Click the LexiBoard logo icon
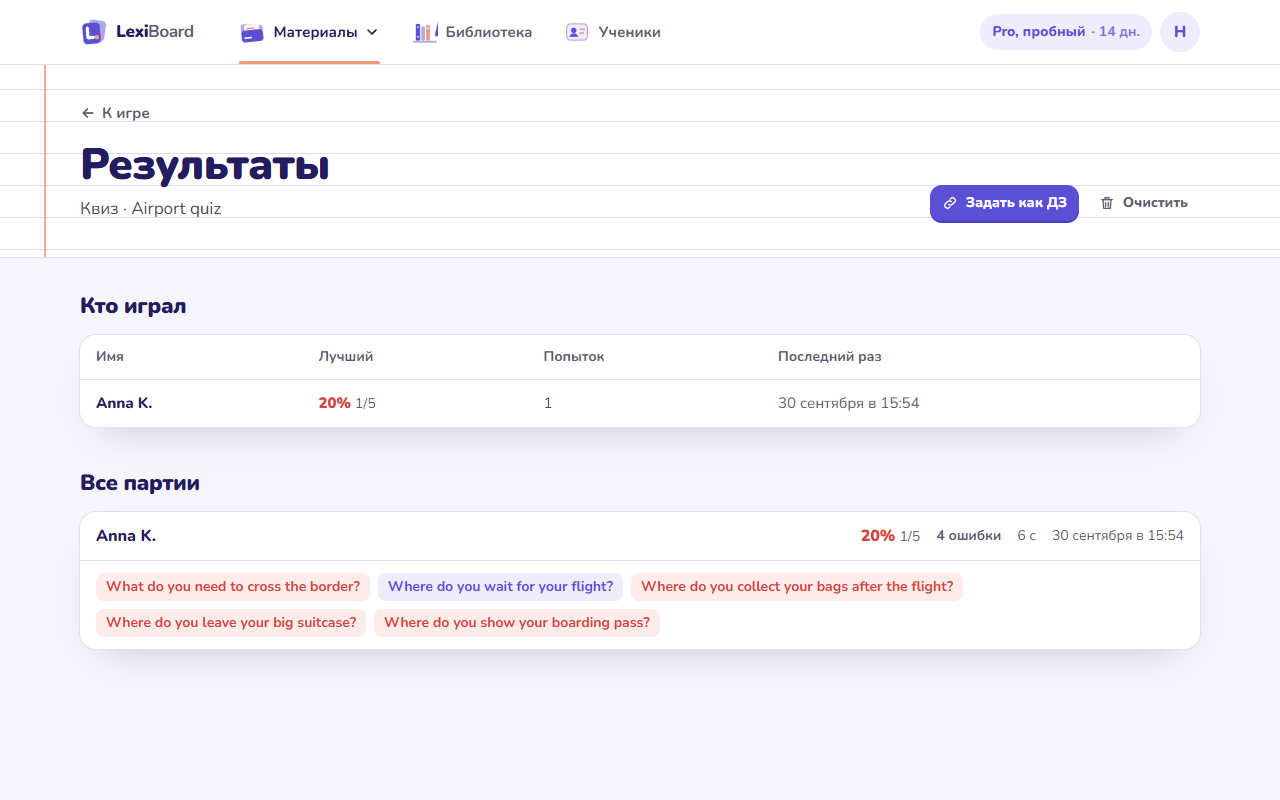The height and width of the screenshot is (800, 1280). [93, 32]
